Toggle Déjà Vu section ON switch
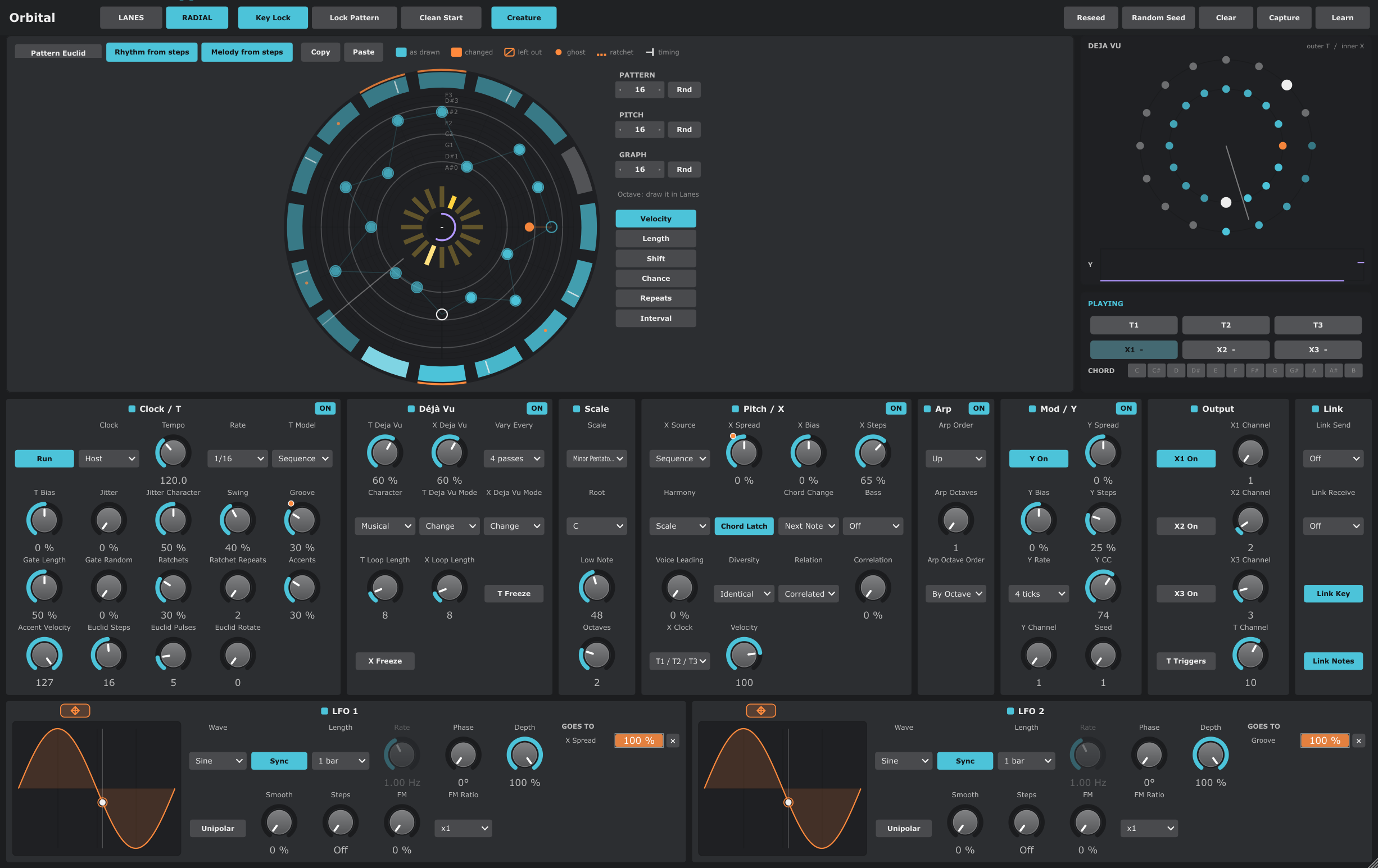The width and height of the screenshot is (1378, 868). tap(537, 408)
